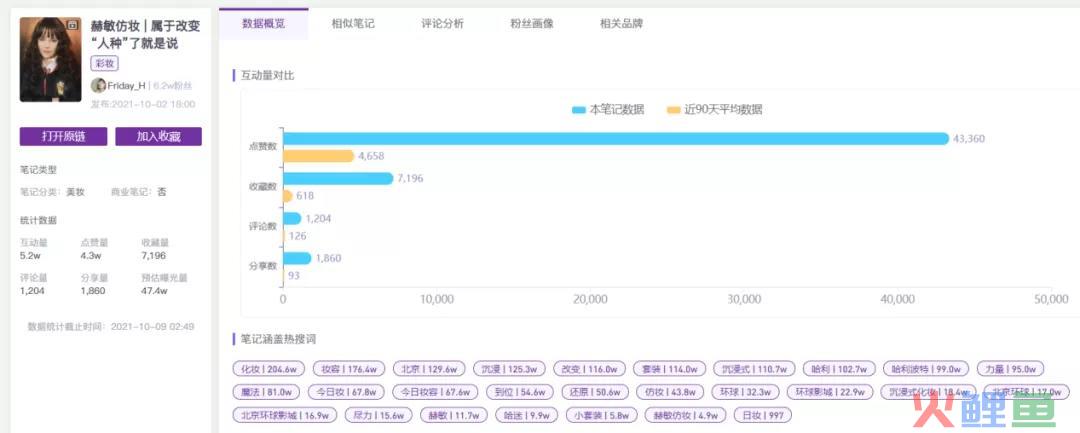Image resolution: width=1080 pixels, height=433 pixels.
Task: Select the hot word tag 日妆 | 997
Action: tap(763, 415)
